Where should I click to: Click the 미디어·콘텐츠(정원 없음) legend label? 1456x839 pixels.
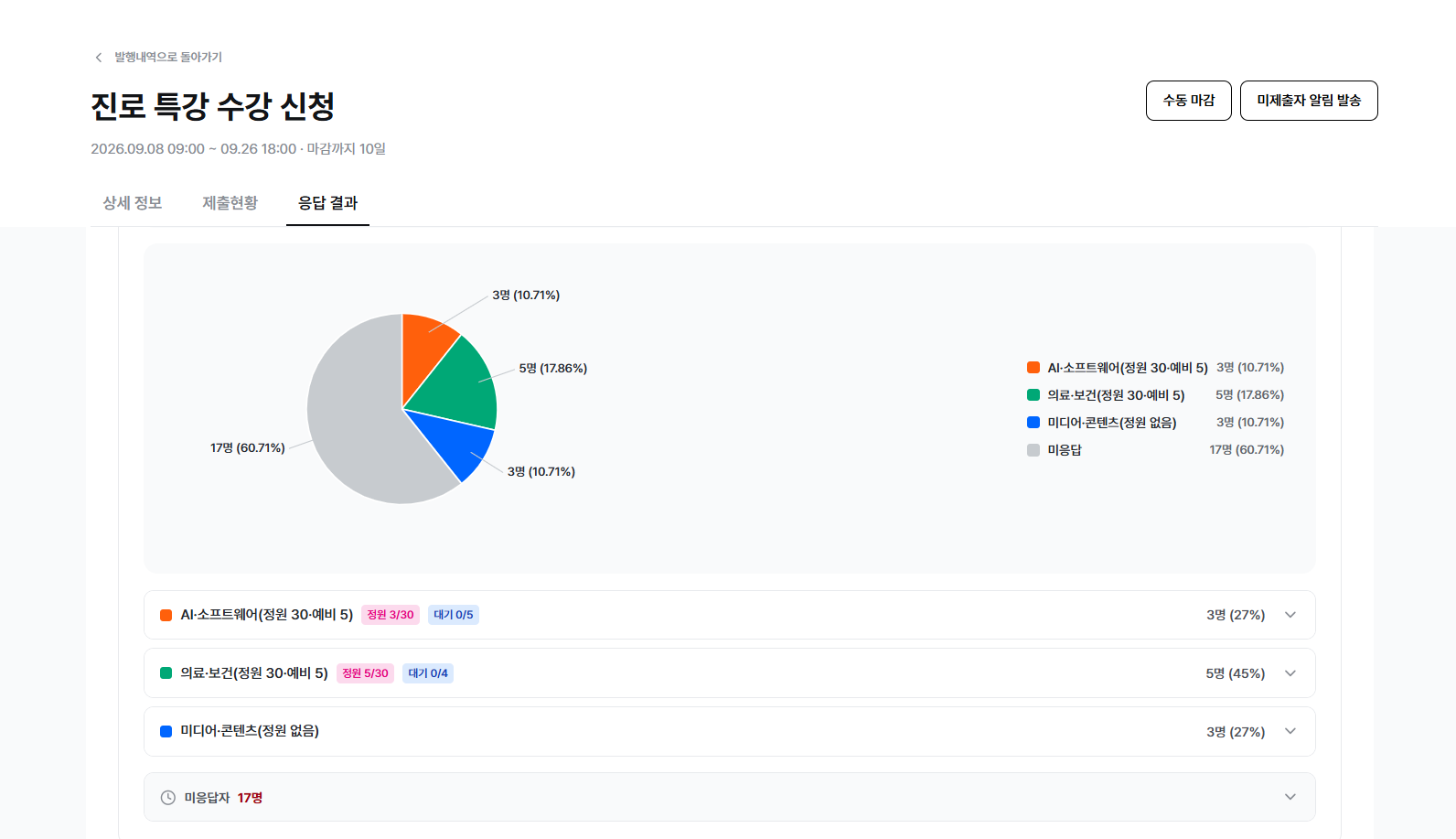[x=1112, y=423]
